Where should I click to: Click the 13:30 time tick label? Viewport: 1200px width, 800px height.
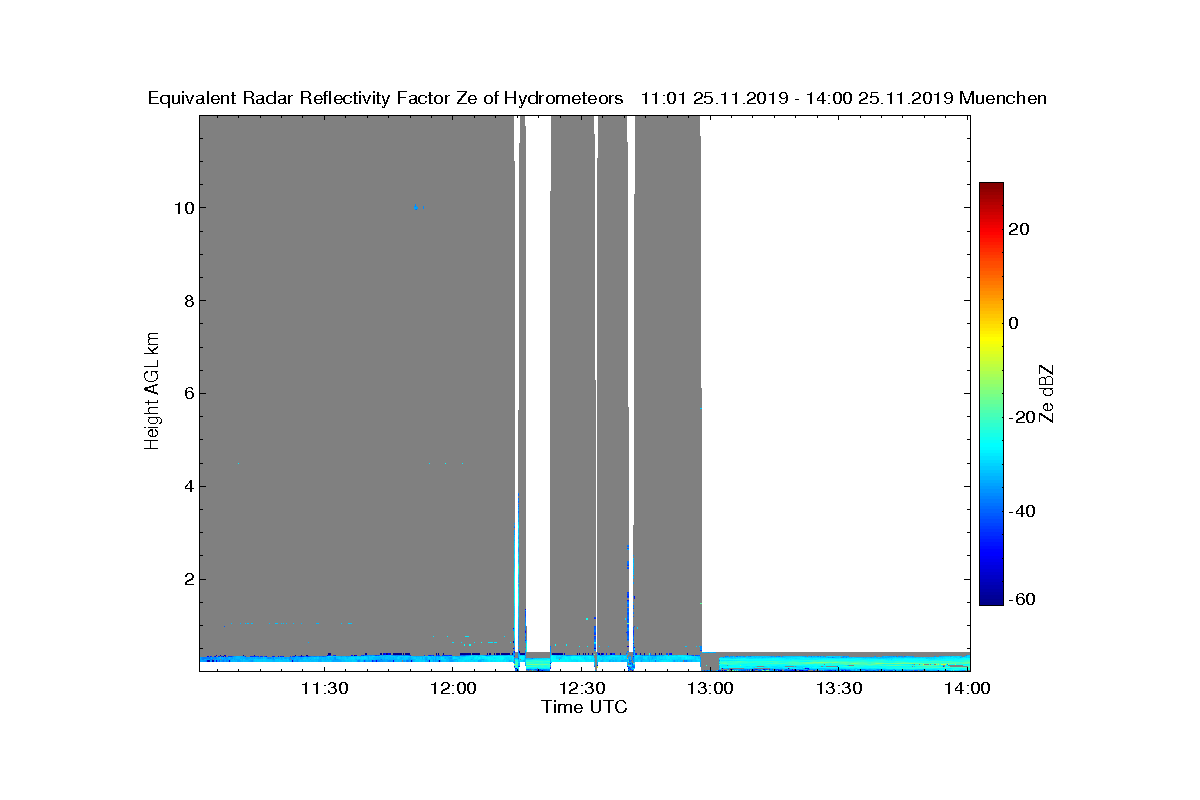point(840,688)
